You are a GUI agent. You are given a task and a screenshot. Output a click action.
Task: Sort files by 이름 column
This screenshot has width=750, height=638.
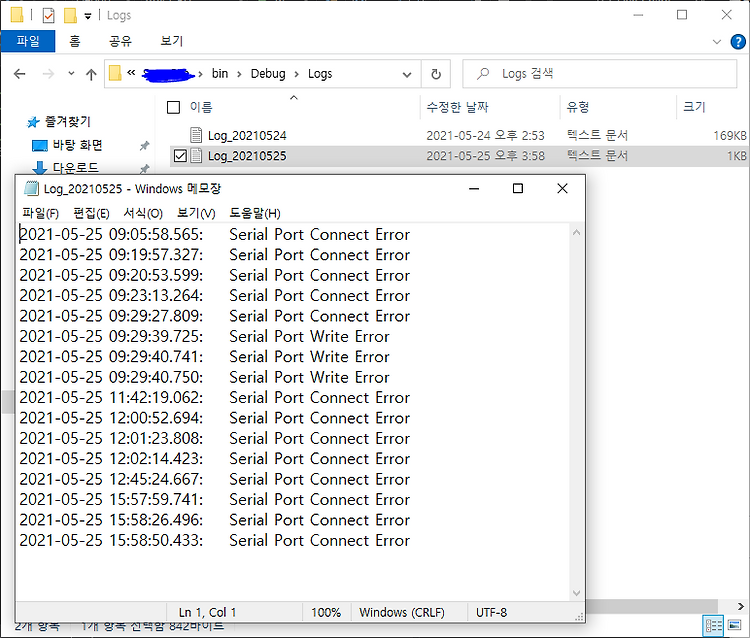pos(201,107)
